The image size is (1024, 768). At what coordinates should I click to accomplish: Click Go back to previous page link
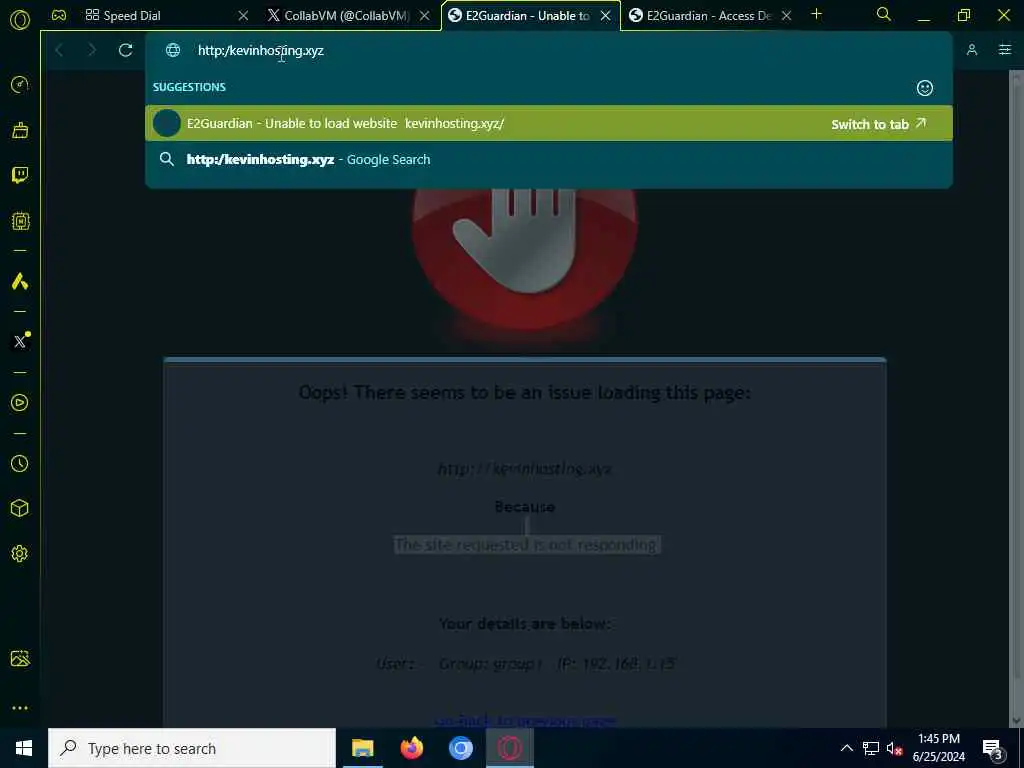[x=525, y=721]
